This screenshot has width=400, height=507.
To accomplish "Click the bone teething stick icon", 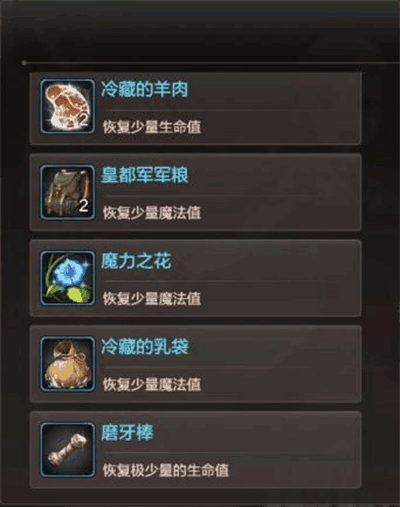I will 68,450.
